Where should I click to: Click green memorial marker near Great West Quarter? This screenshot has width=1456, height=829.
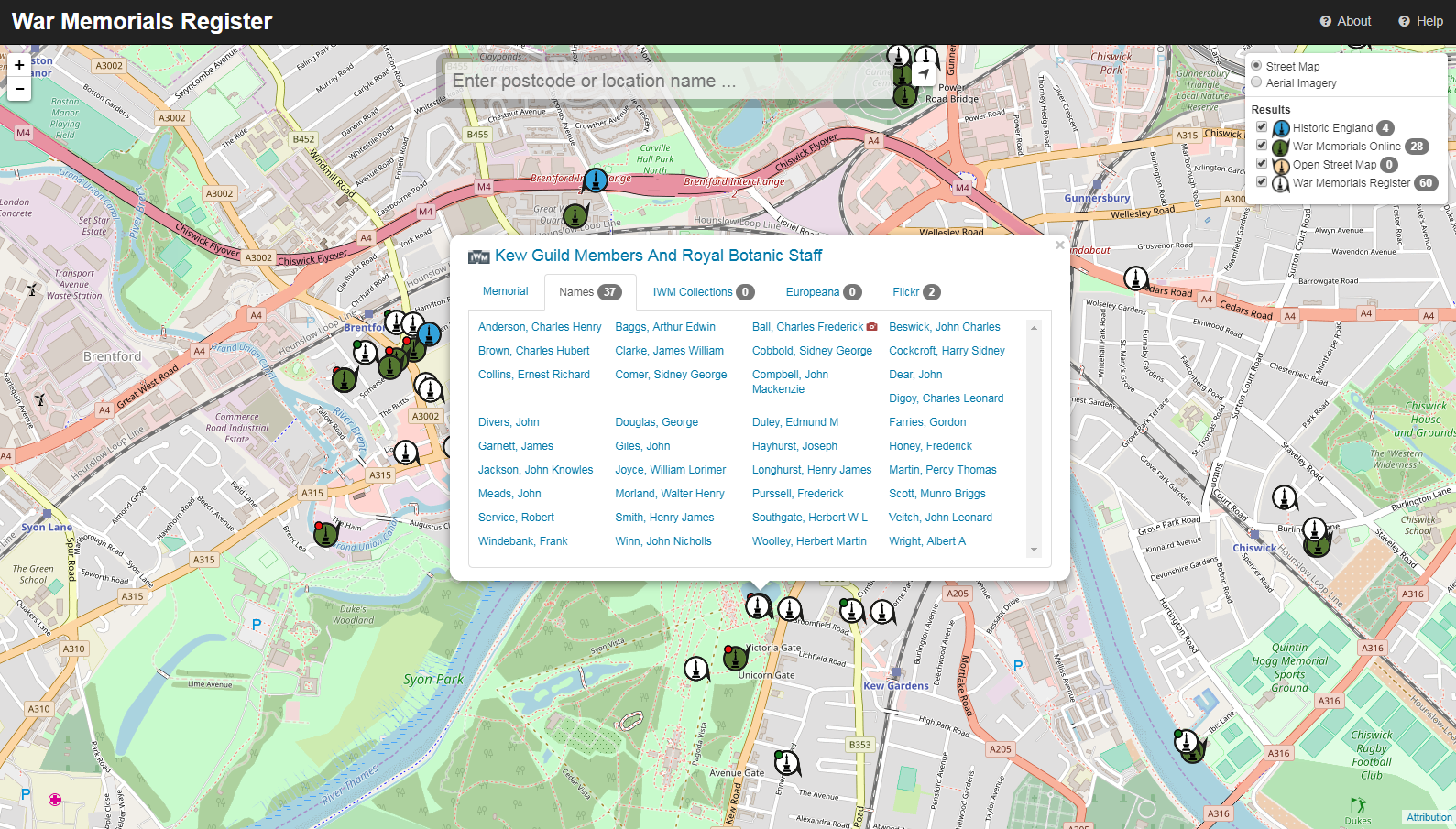click(575, 215)
